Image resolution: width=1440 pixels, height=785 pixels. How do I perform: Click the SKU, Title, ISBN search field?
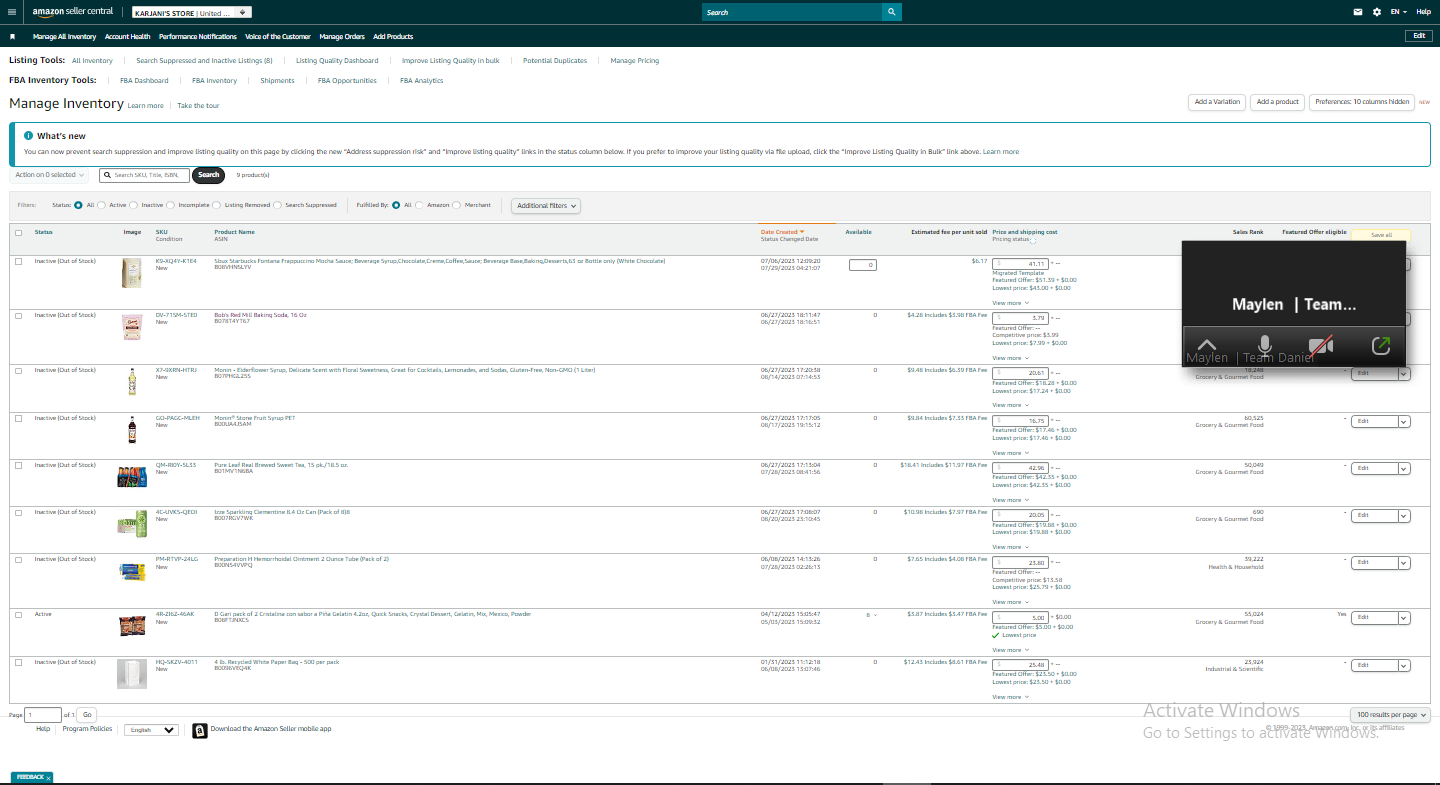point(146,175)
